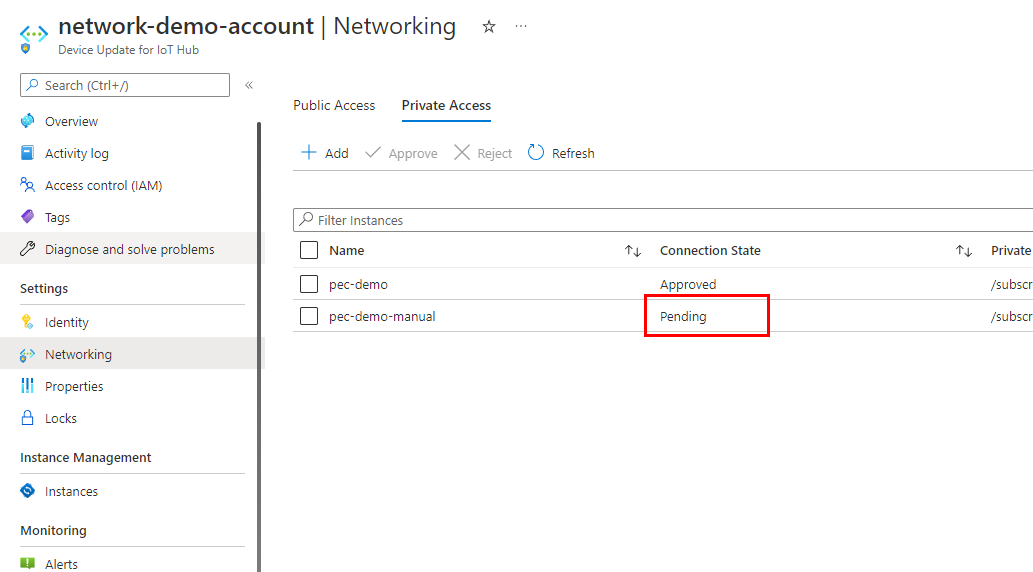The width and height of the screenshot is (1033, 572).
Task: Sort the table by the Name column arrows
Action: 633,251
